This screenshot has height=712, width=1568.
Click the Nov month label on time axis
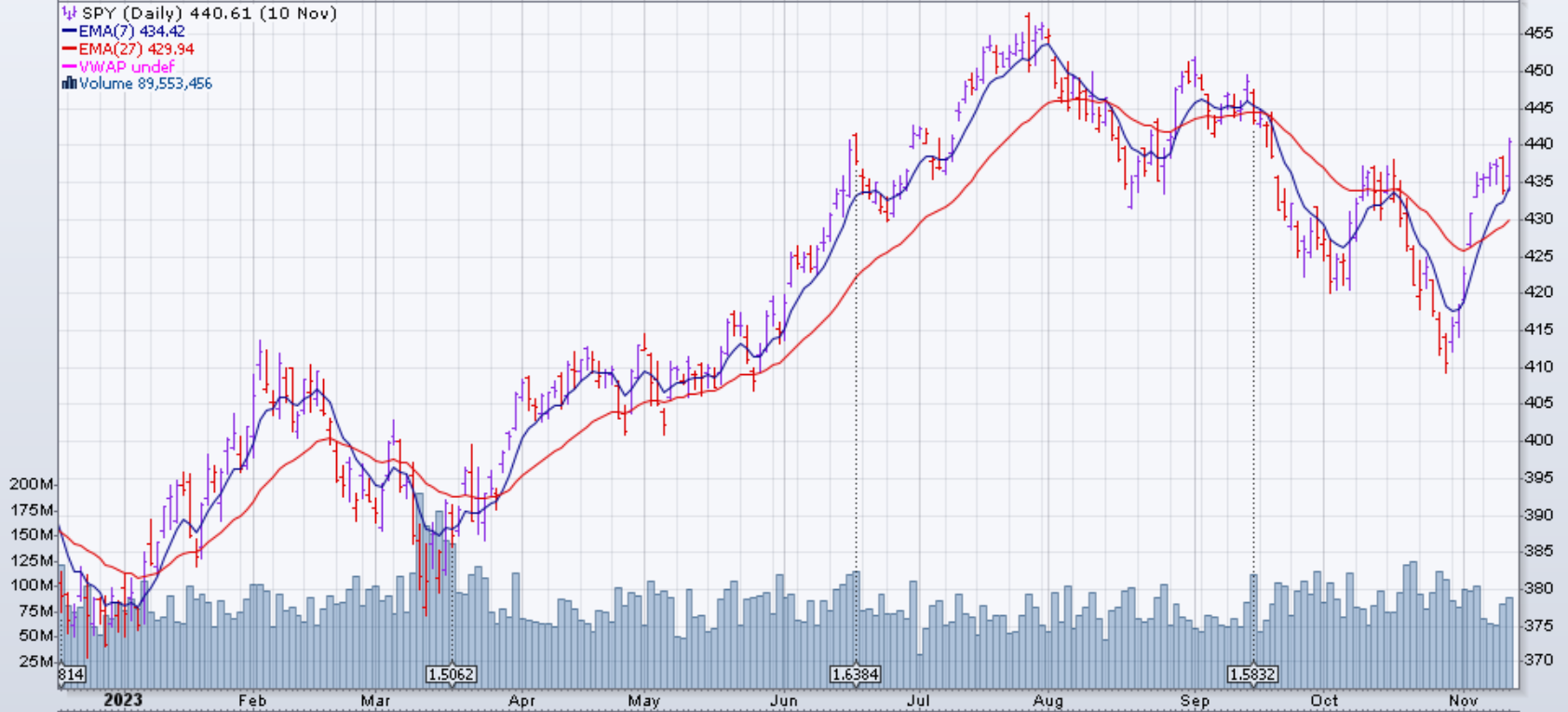(1463, 700)
